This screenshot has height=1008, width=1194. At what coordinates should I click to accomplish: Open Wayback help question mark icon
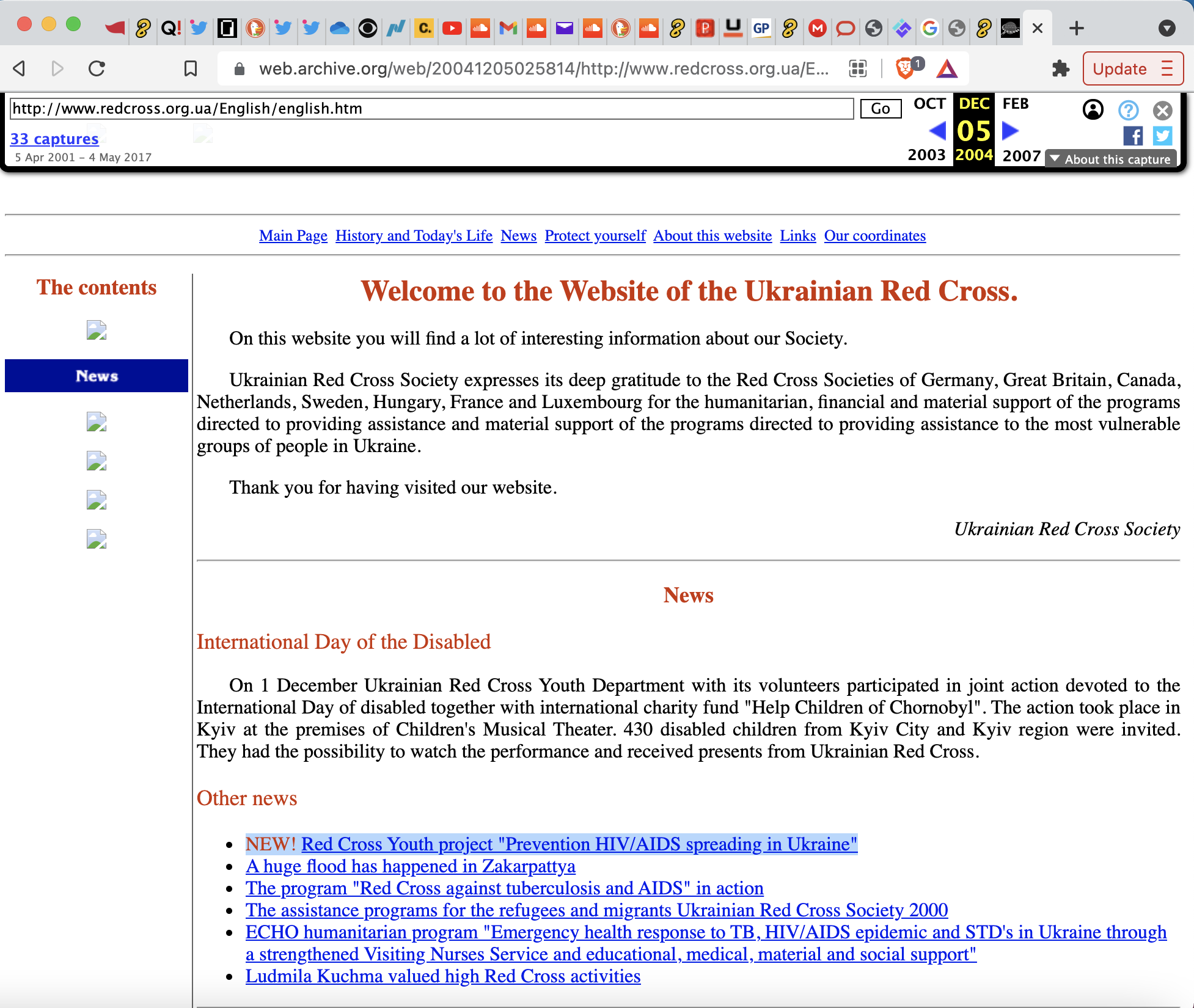click(x=1128, y=110)
